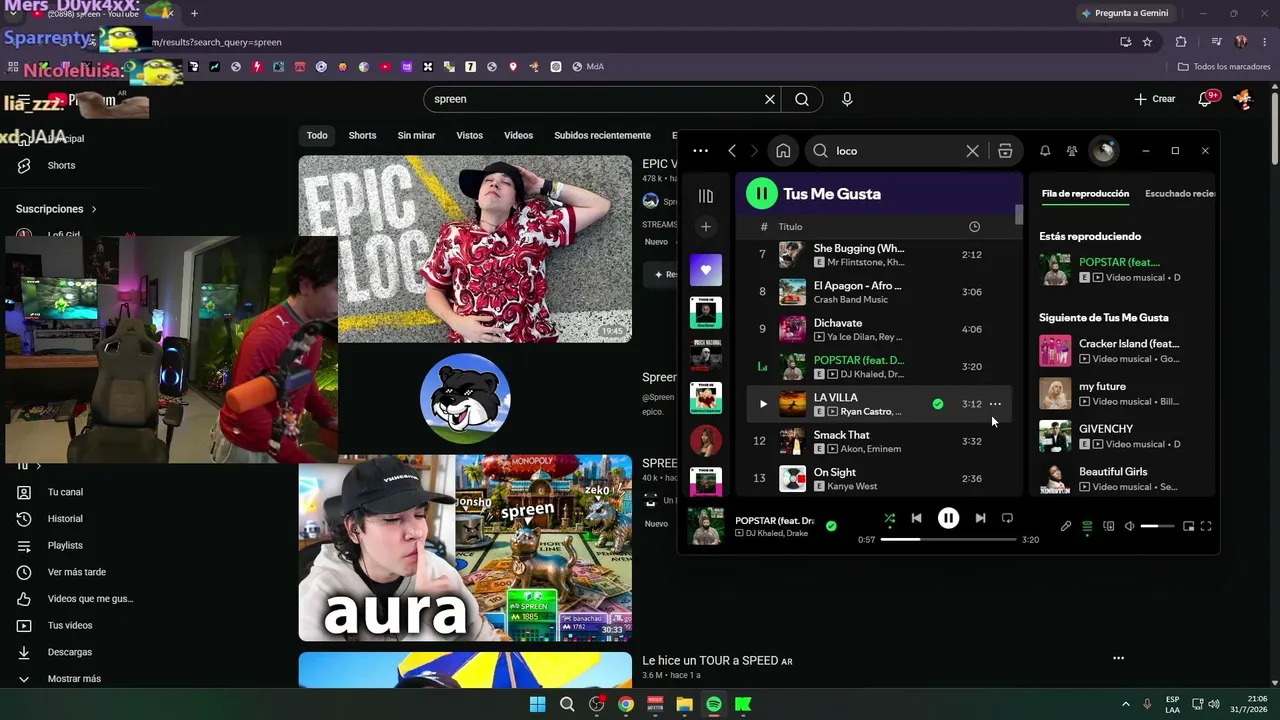Select the Videos filter chip
The width and height of the screenshot is (1280, 720).
point(518,135)
